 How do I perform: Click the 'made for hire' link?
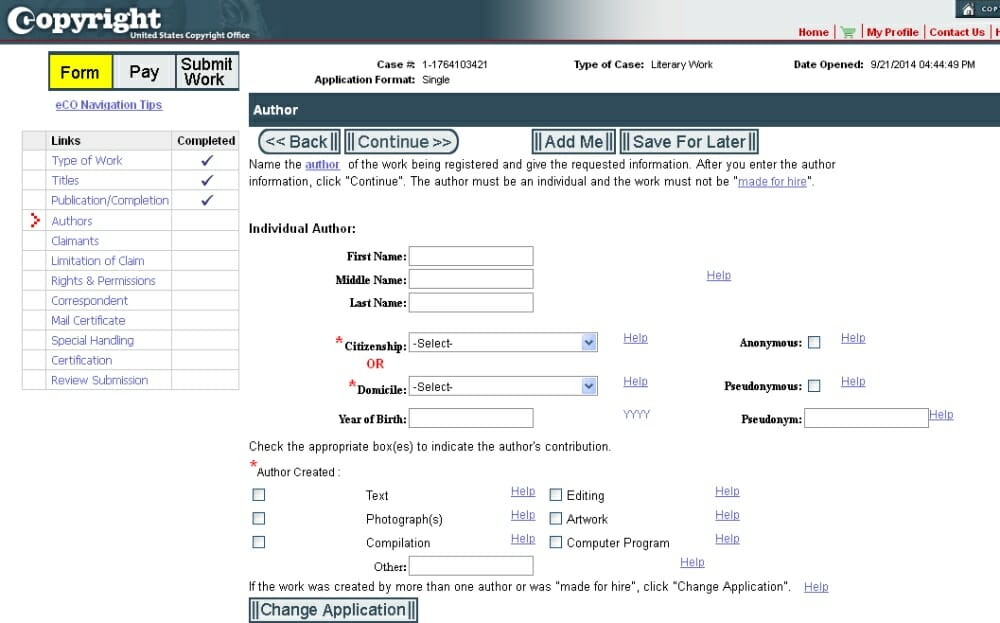click(x=772, y=182)
